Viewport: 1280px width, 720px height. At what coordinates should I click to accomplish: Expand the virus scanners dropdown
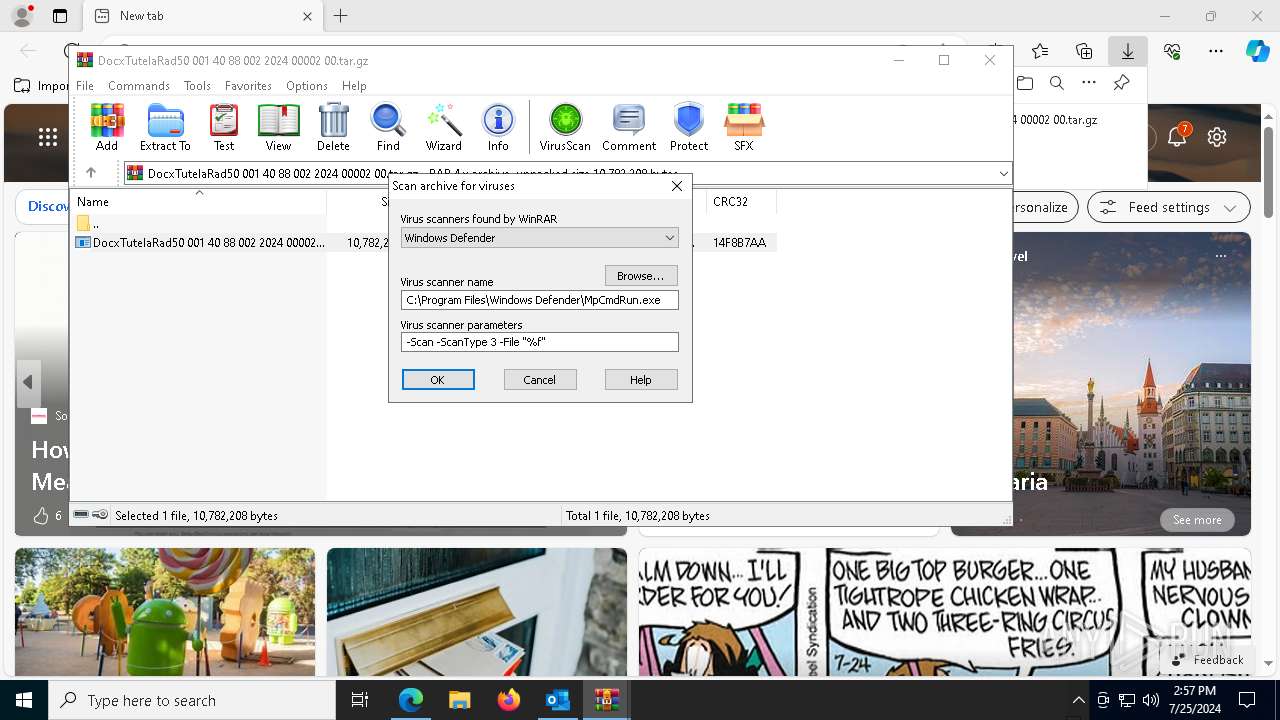pyautogui.click(x=670, y=238)
